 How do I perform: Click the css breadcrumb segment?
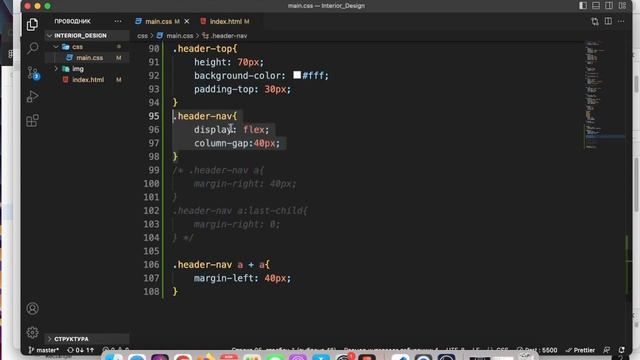pos(142,36)
